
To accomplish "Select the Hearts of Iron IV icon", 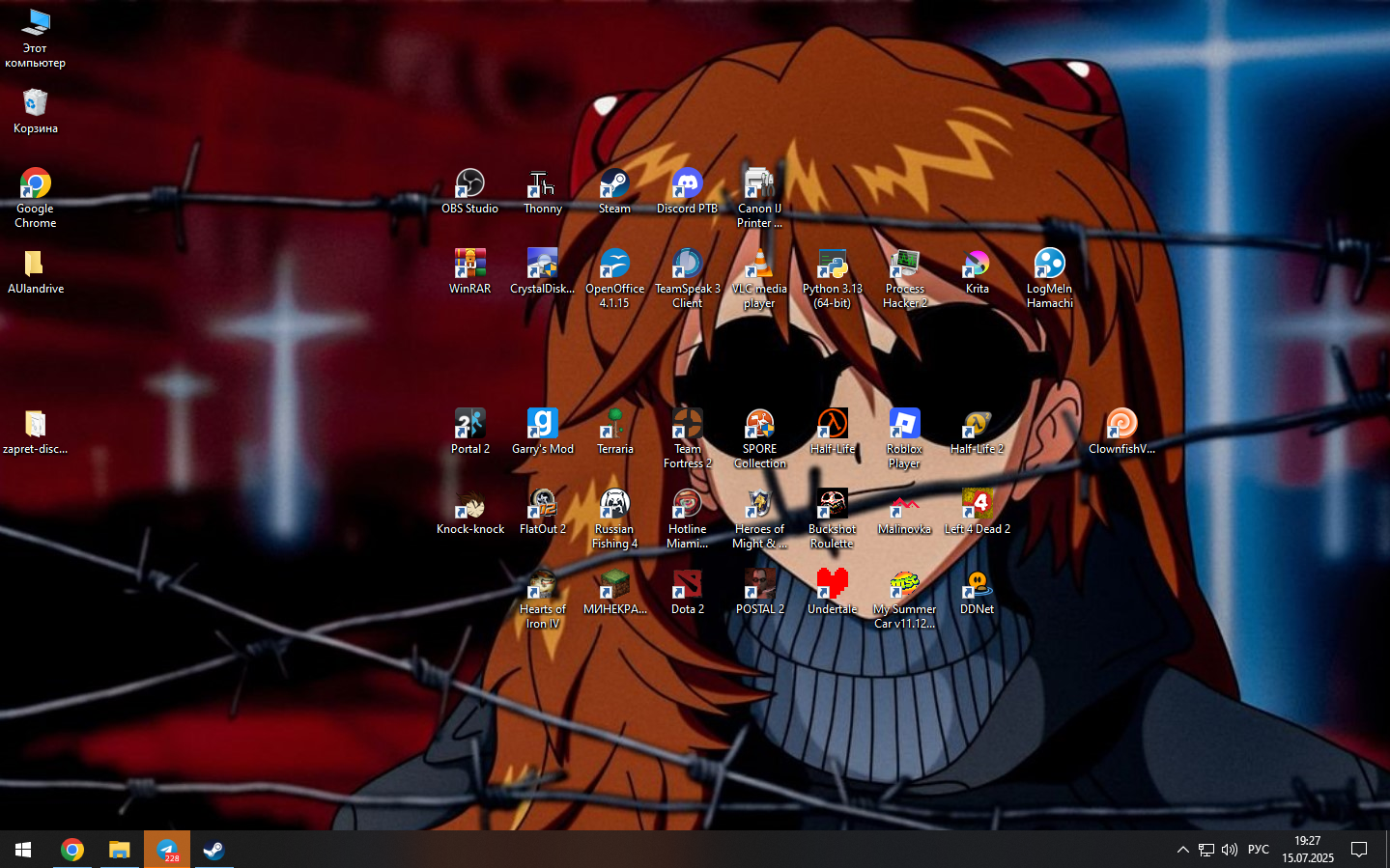I will click(x=543, y=599).
